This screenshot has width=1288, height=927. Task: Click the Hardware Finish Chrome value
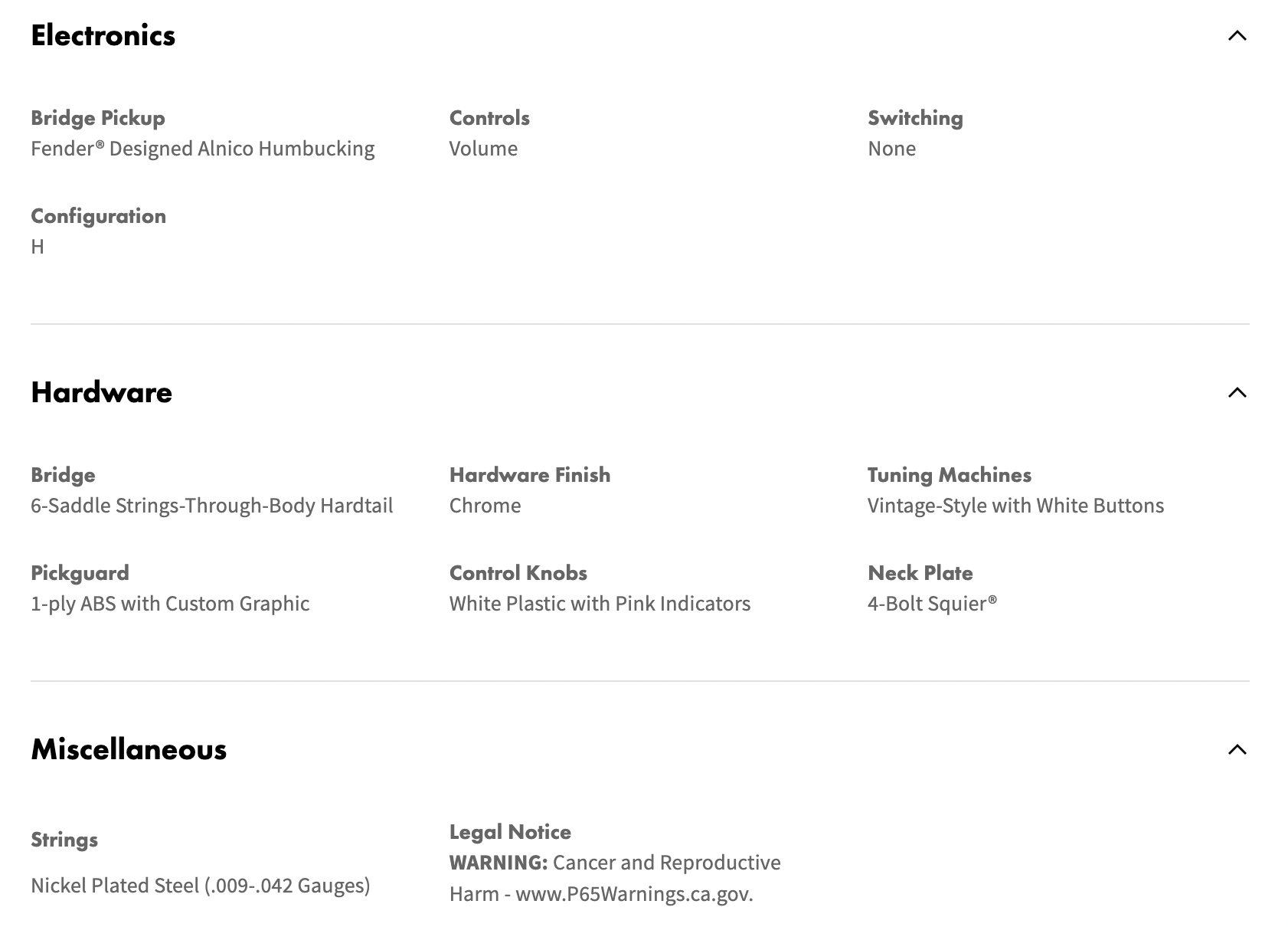[x=485, y=506]
